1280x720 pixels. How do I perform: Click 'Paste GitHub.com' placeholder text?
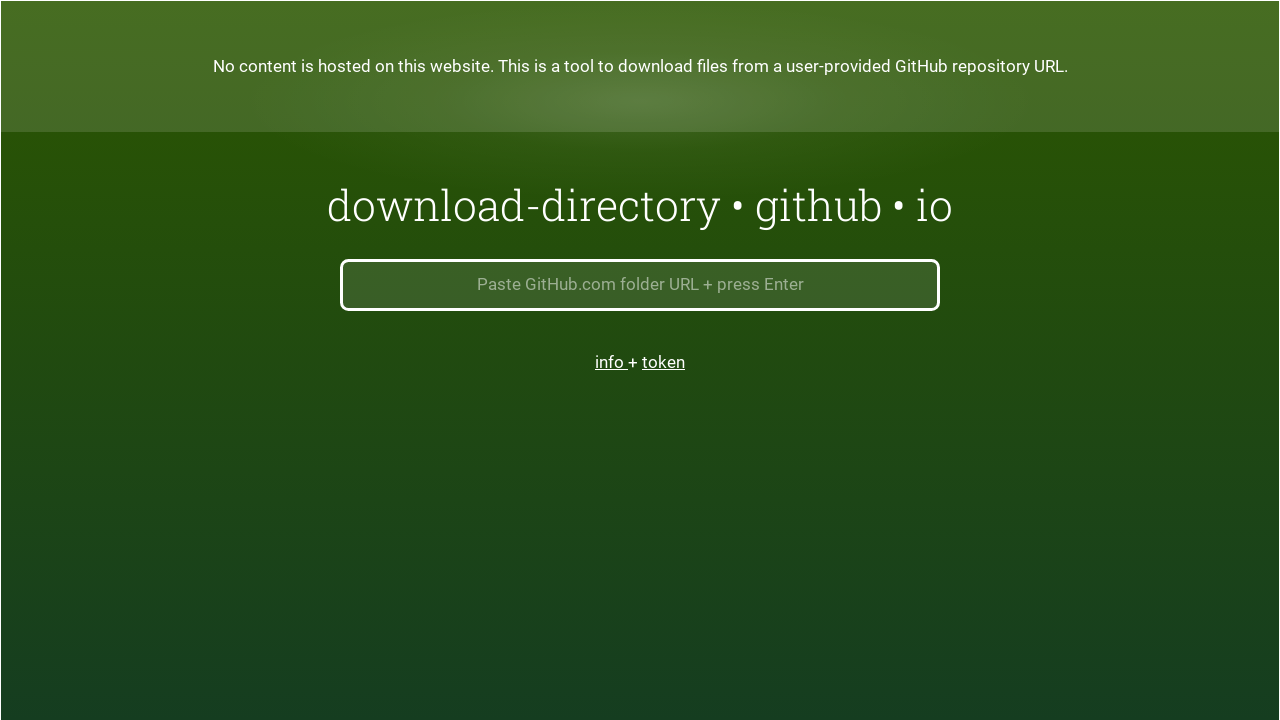pos(545,285)
